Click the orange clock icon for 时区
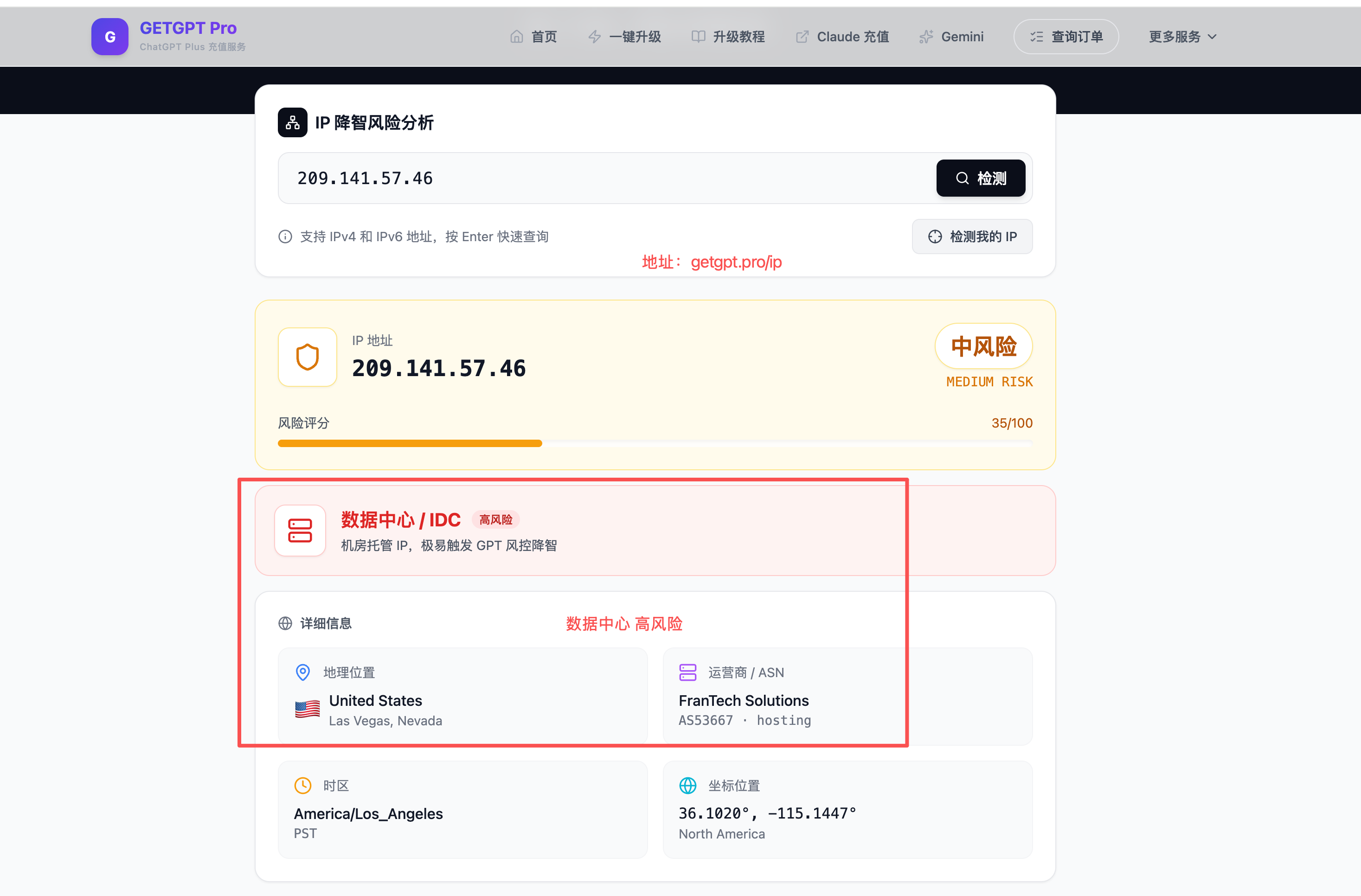This screenshot has width=1361, height=896. pos(302,786)
